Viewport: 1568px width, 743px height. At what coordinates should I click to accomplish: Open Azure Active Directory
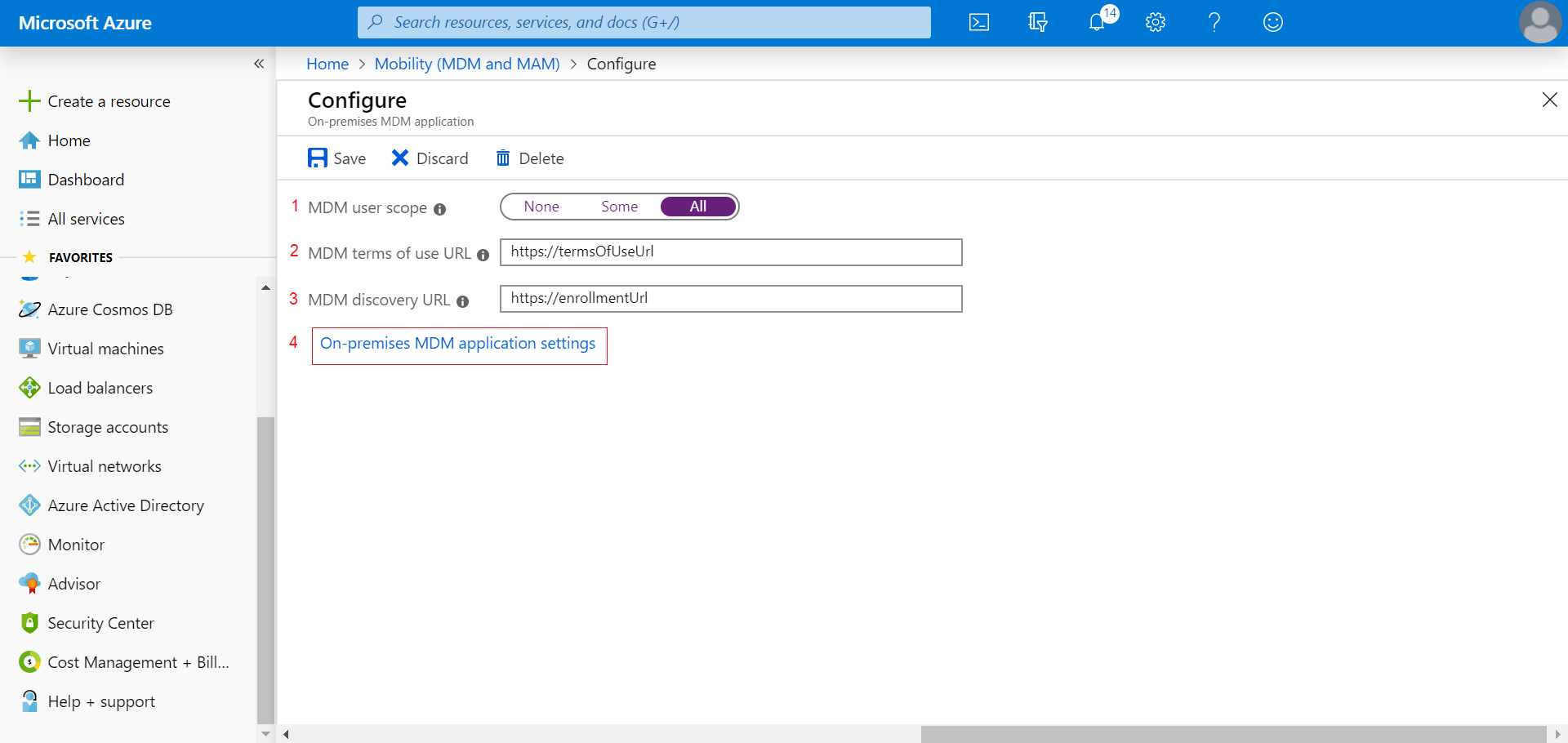click(126, 505)
